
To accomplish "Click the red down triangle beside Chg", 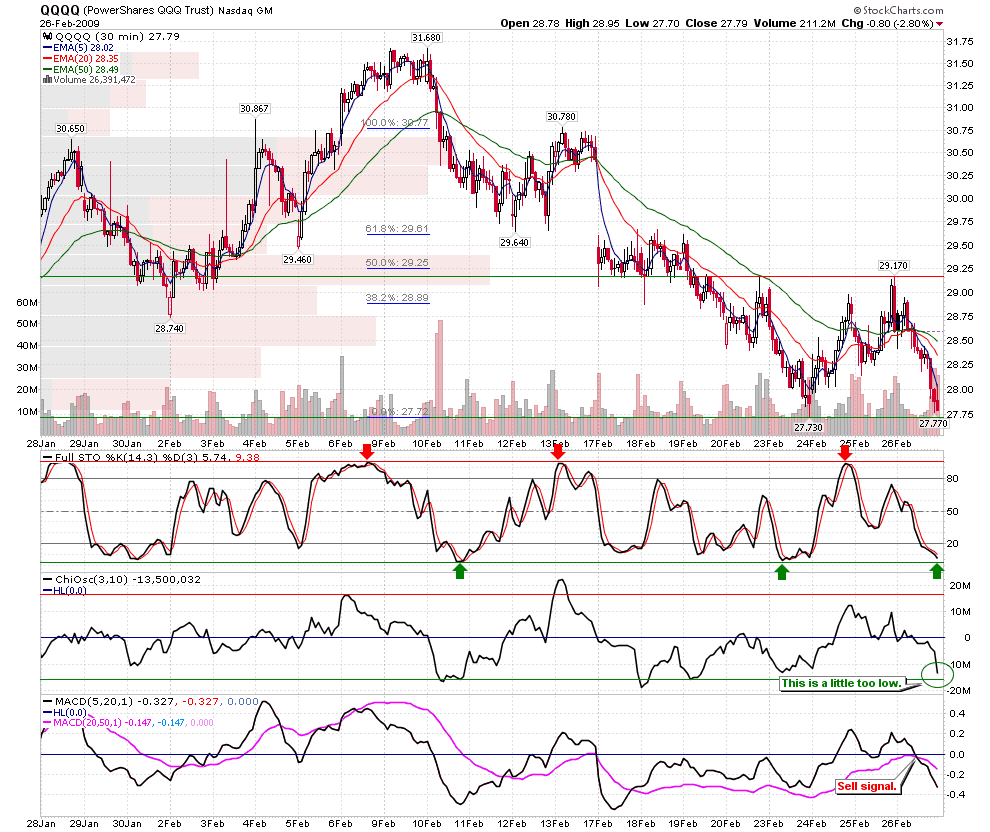I will tap(939, 24).
